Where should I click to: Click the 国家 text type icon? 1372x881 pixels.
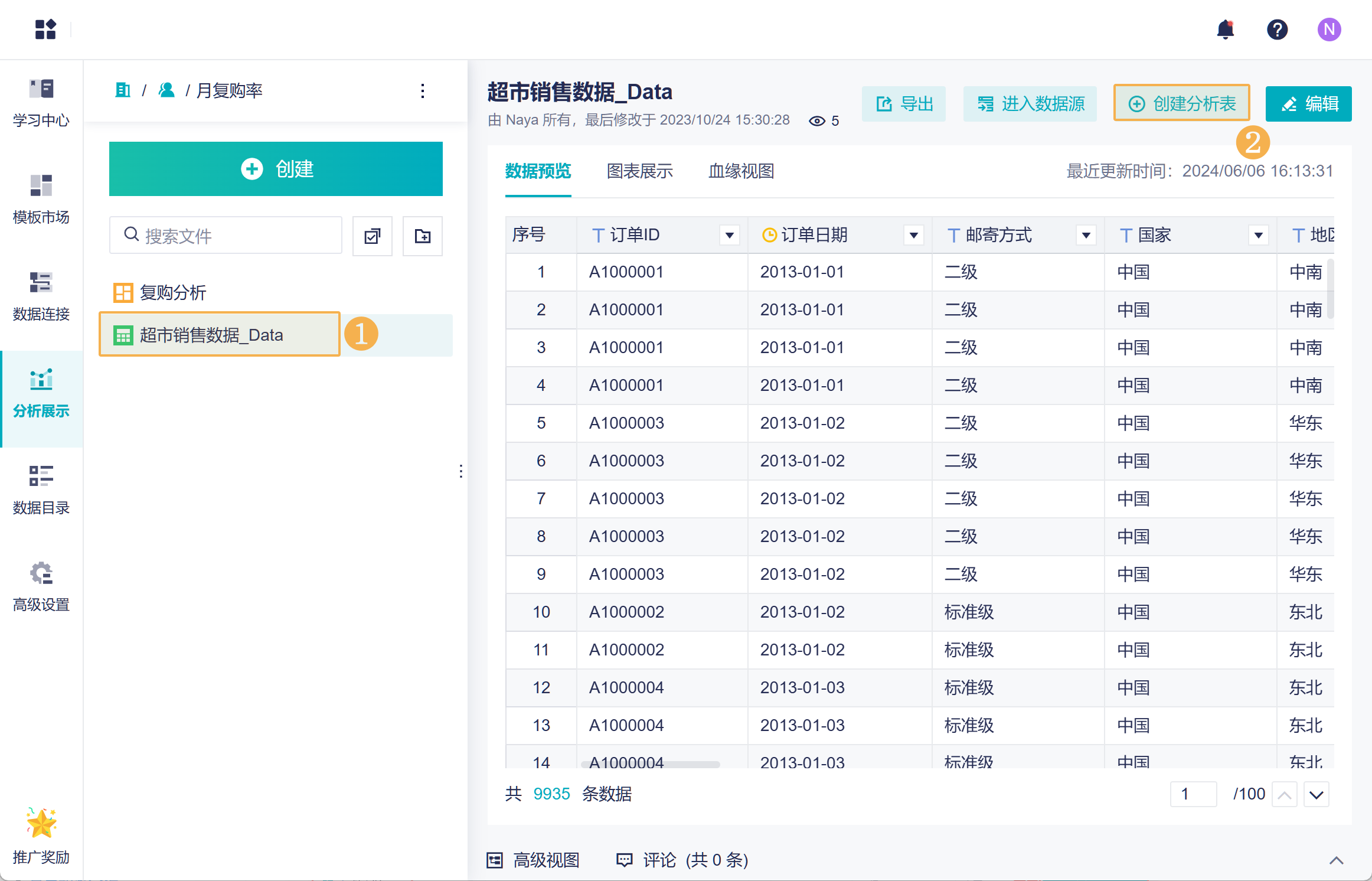1126,236
